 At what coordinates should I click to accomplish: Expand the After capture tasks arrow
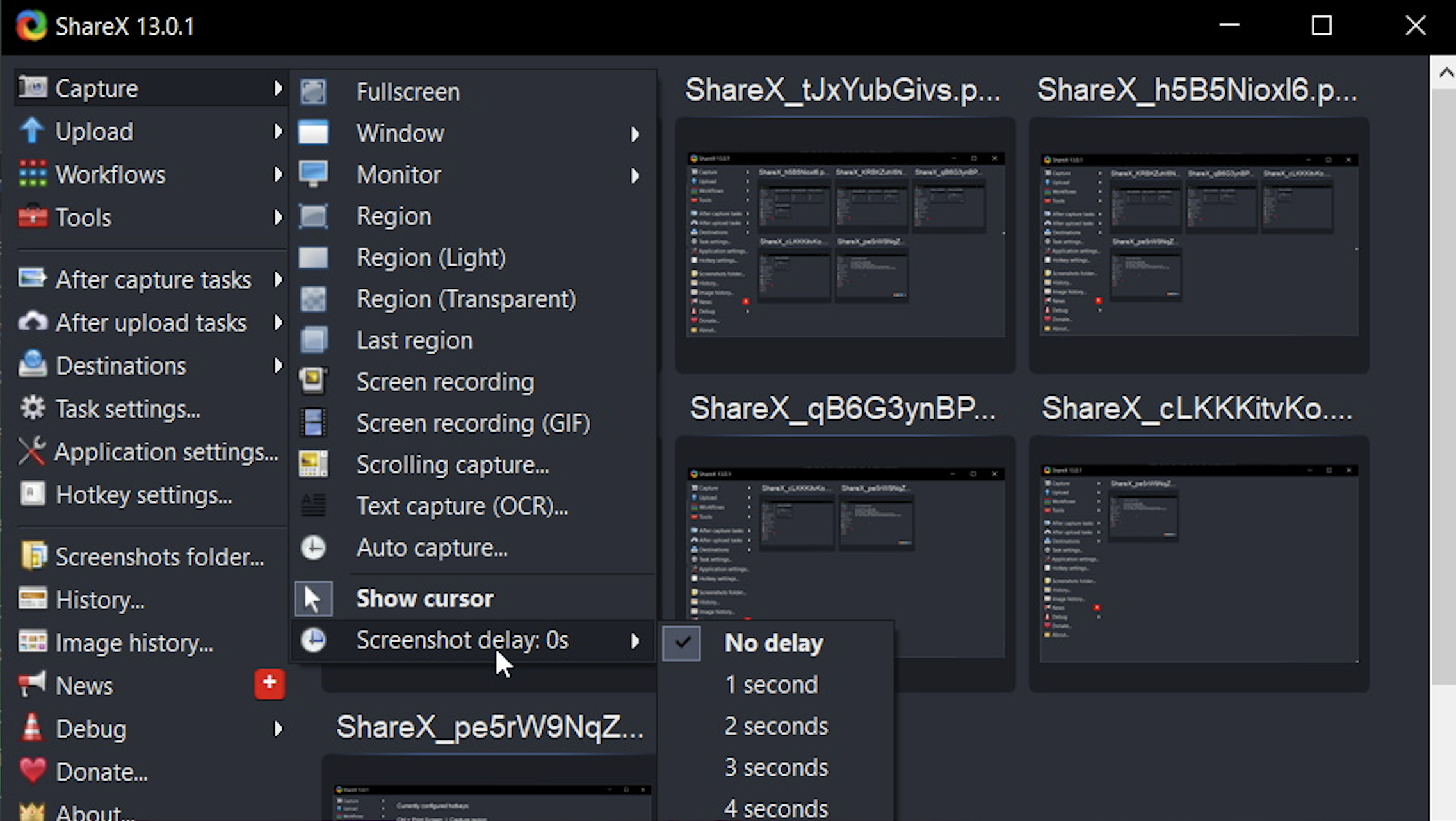click(278, 279)
